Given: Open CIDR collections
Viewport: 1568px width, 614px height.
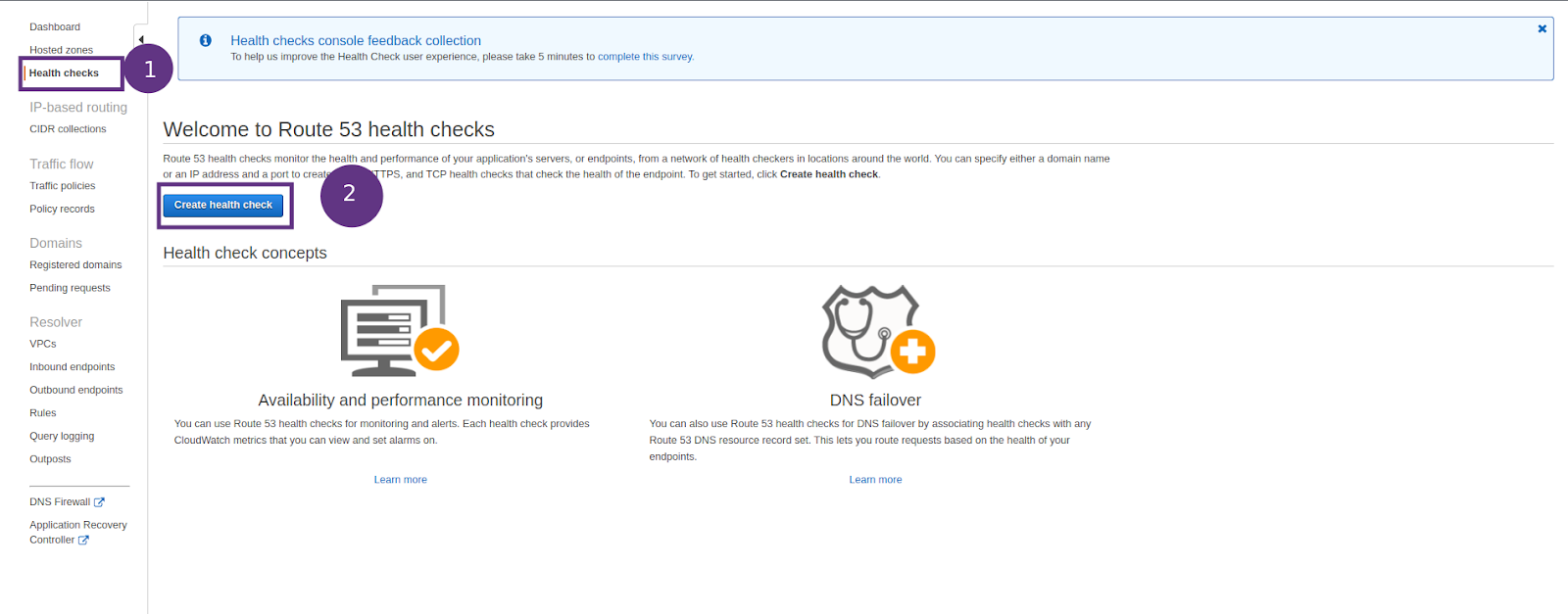Looking at the screenshot, I should click(x=68, y=129).
